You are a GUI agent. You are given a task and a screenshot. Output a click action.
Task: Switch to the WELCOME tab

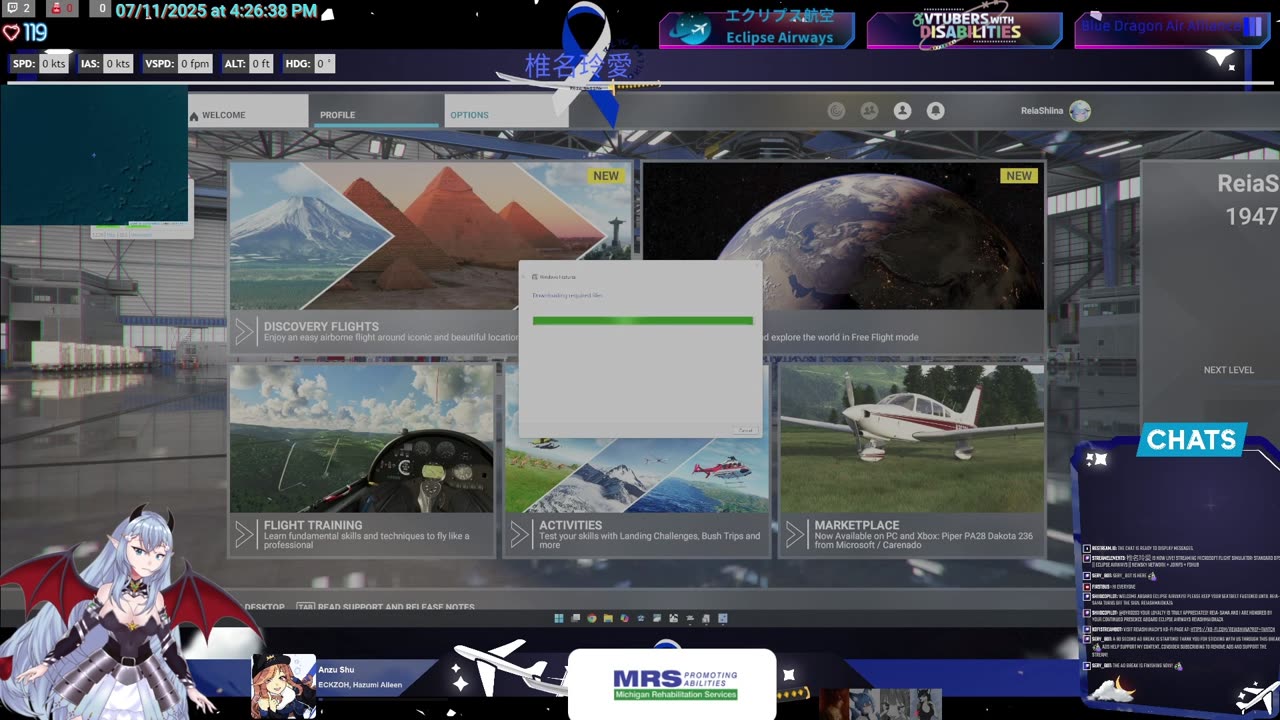(x=248, y=111)
